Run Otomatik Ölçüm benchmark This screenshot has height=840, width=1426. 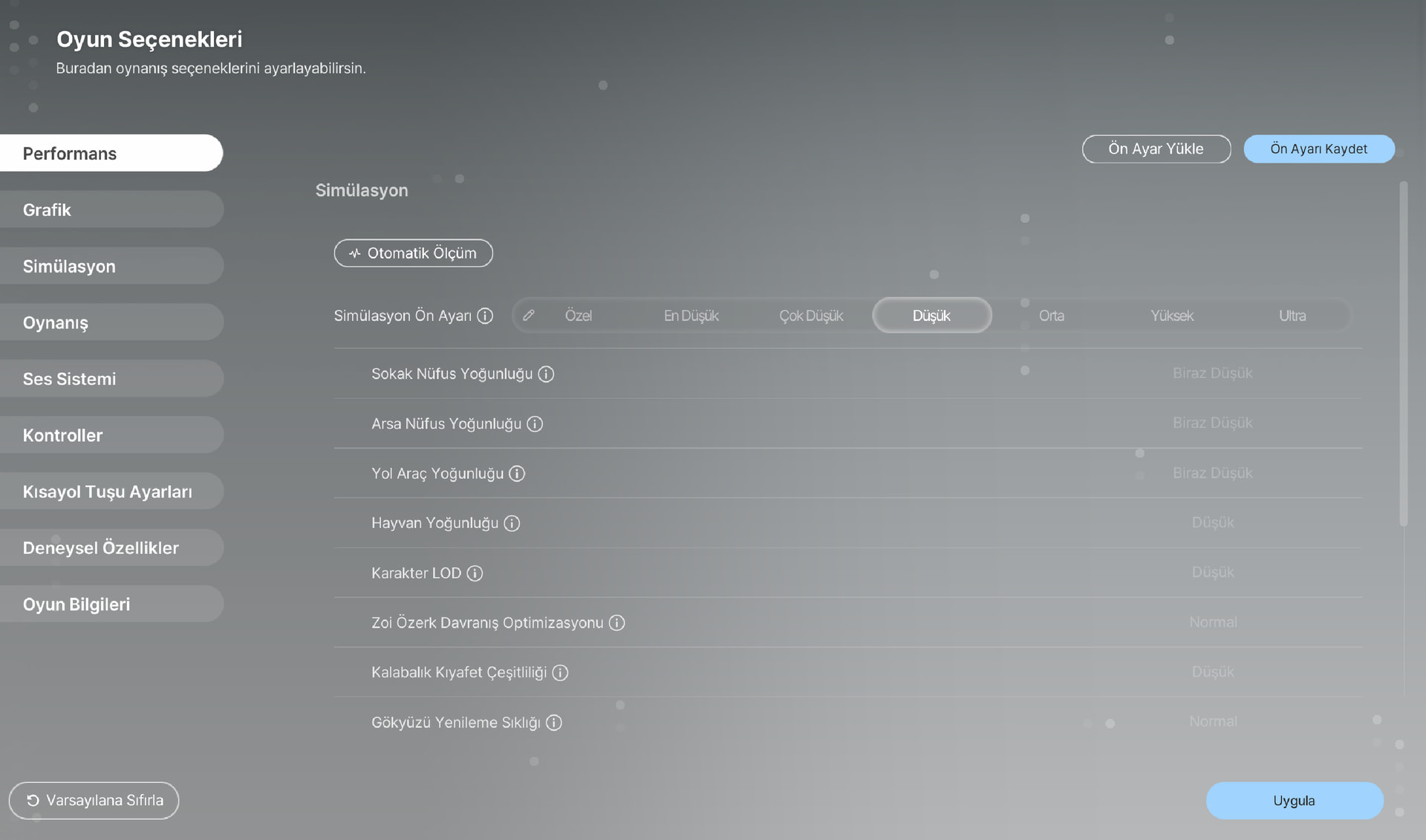tap(413, 253)
